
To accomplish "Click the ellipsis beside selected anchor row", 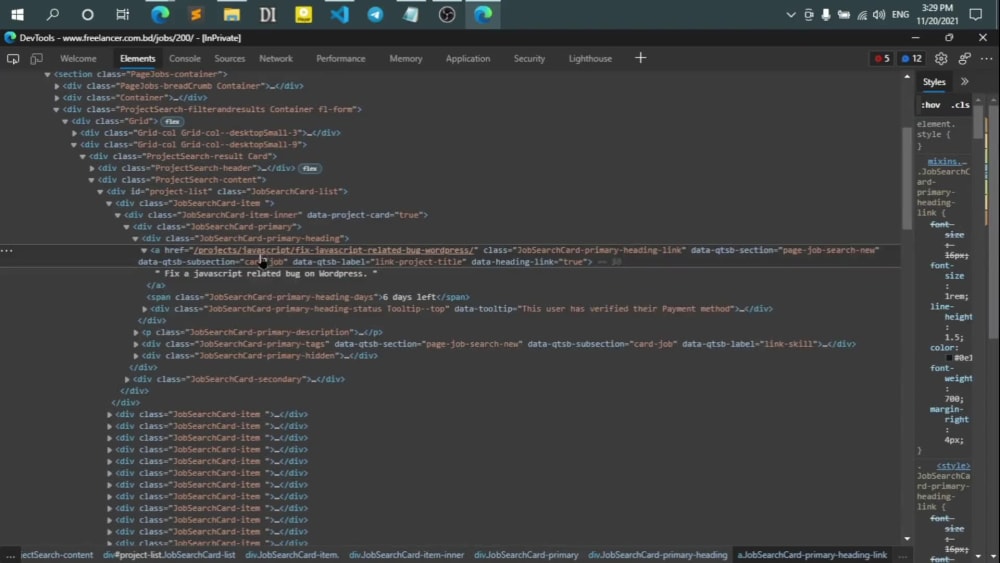I will pos(6,251).
